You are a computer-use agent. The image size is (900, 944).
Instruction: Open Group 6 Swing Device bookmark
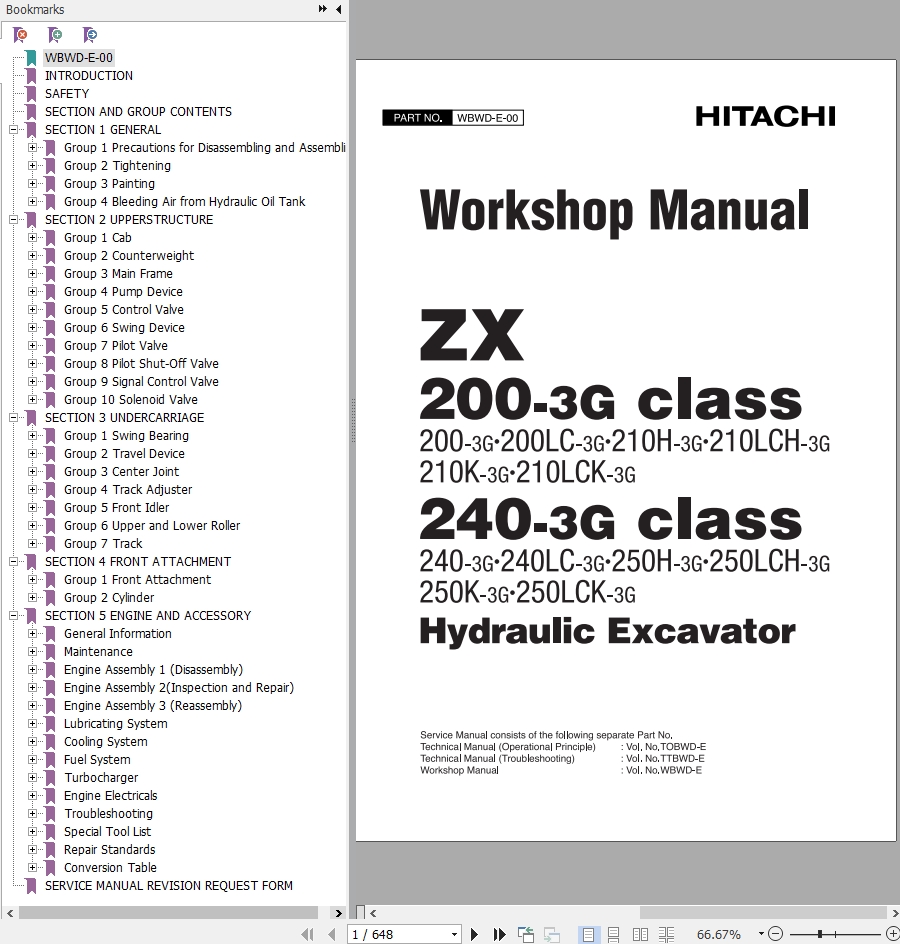tap(125, 328)
